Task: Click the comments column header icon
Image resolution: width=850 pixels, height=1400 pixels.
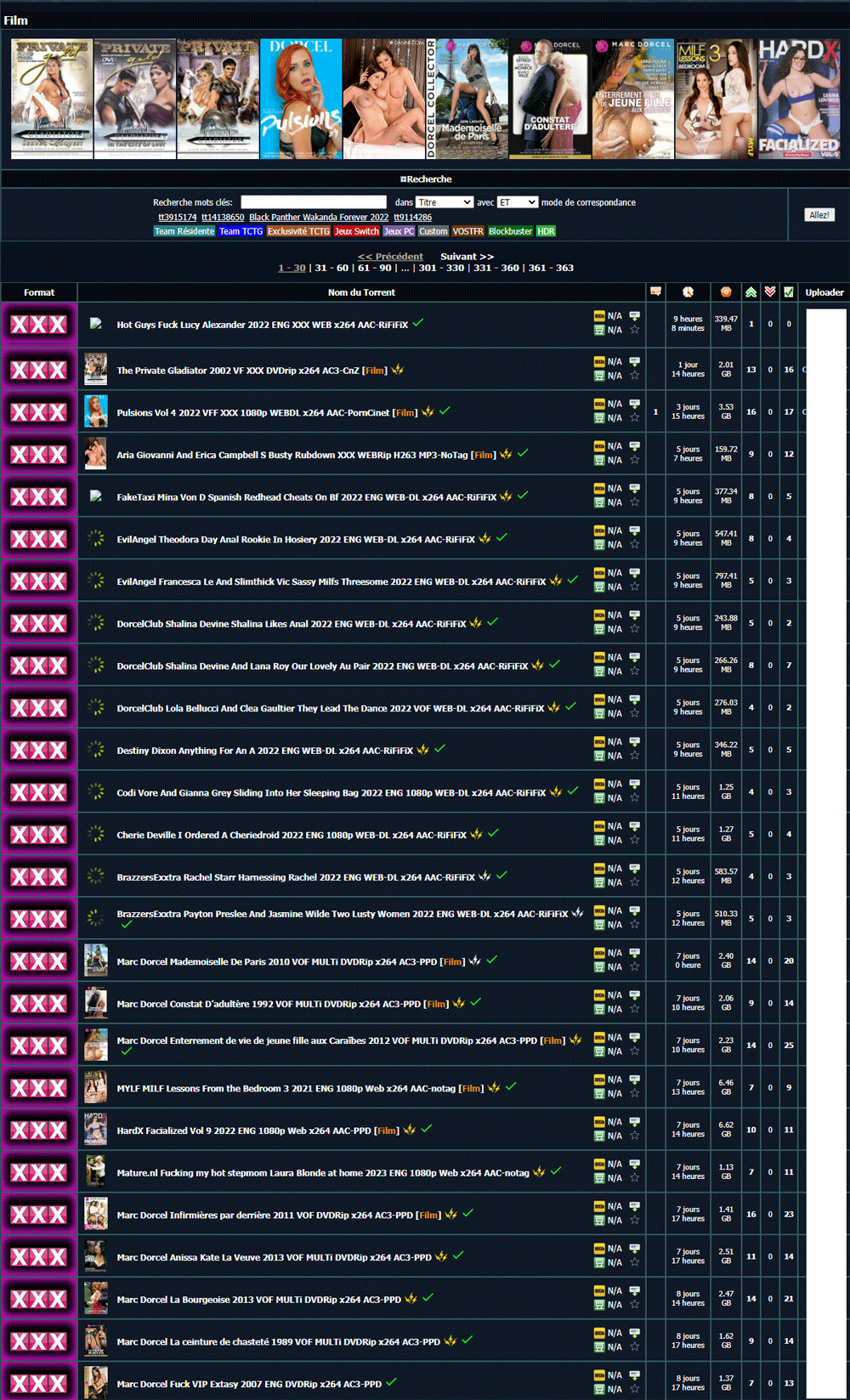Action: (655, 292)
